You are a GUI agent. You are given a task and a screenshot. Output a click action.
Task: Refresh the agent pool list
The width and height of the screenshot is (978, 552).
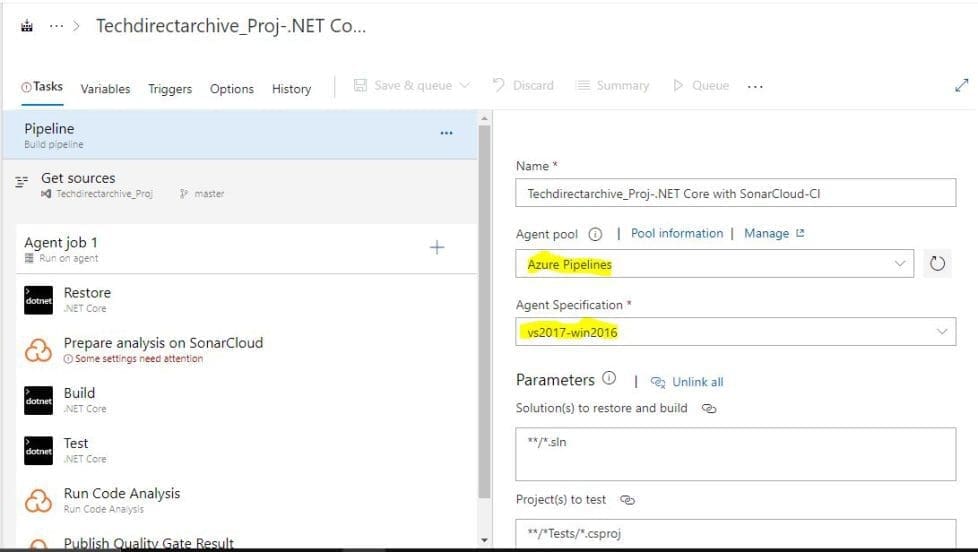[937, 265]
